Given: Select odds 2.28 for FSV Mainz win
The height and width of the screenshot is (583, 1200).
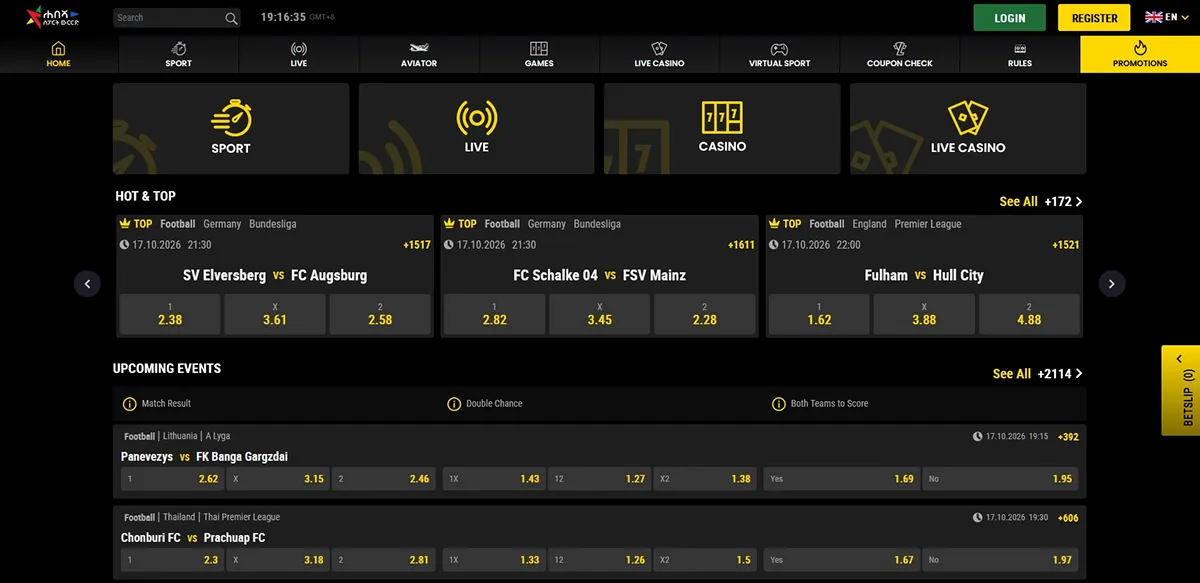Looking at the screenshot, I should pyautogui.click(x=704, y=314).
